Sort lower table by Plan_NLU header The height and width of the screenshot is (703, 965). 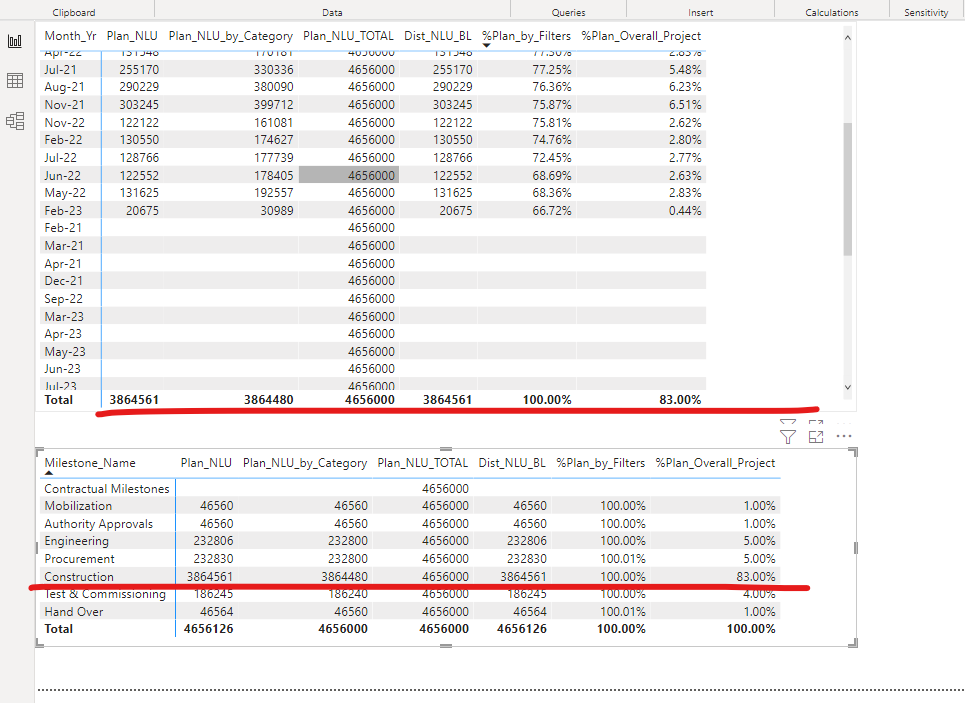pos(206,463)
